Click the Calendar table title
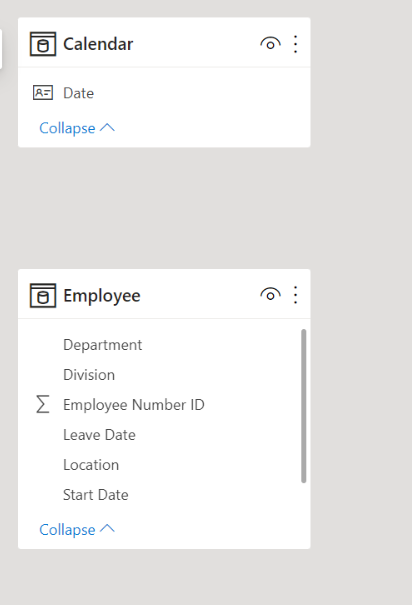This screenshot has height=605, width=412. click(x=98, y=44)
